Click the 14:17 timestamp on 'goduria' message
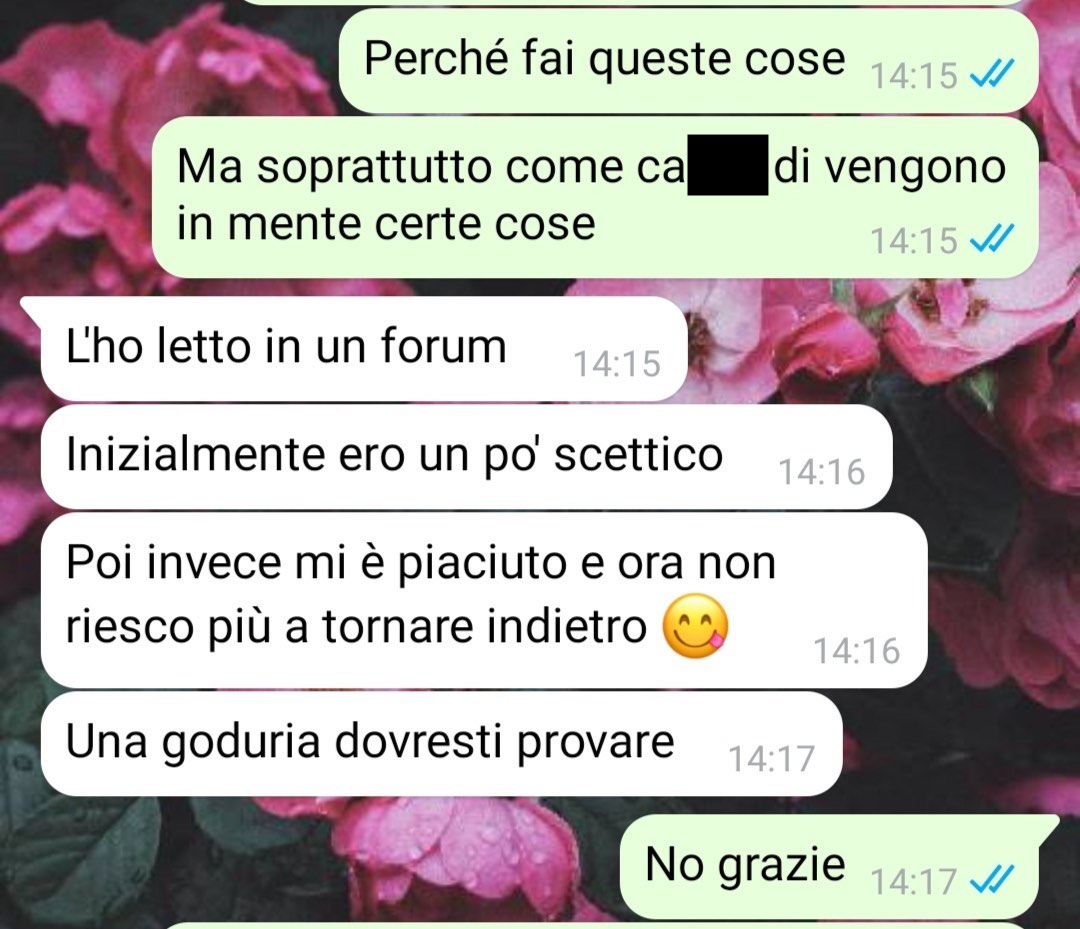The height and width of the screenshot is (929, 1080). tap(771, 759)
